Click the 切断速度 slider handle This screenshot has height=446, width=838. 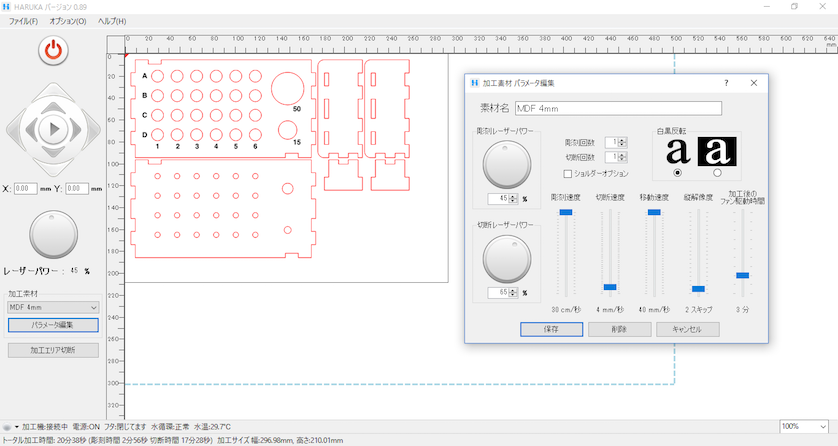pos(610,287)
